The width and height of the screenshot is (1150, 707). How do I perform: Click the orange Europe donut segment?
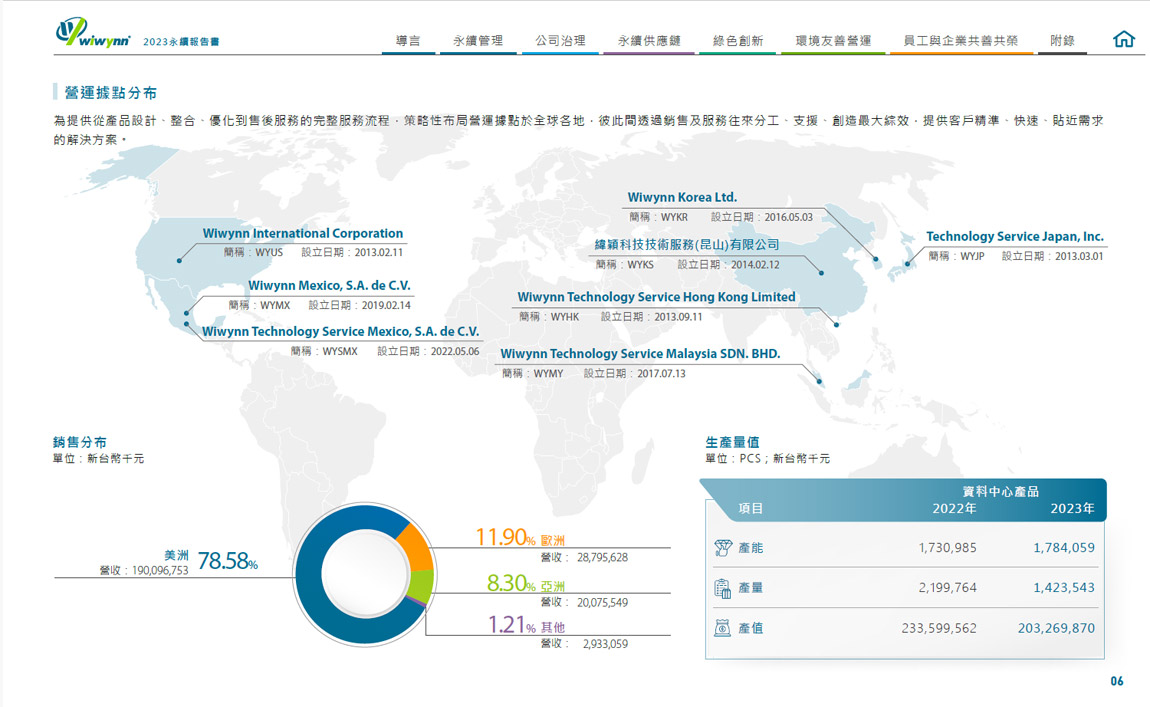[x=413, y=545]
